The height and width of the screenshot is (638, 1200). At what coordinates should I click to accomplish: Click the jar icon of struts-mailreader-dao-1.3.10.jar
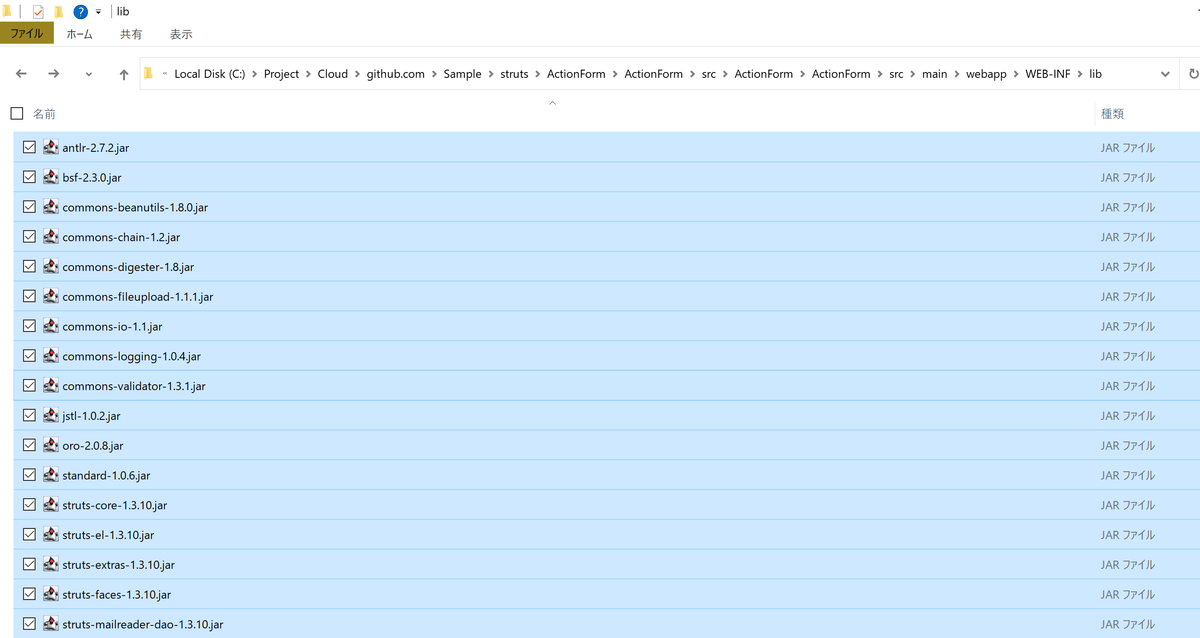(x=50, y=624)
